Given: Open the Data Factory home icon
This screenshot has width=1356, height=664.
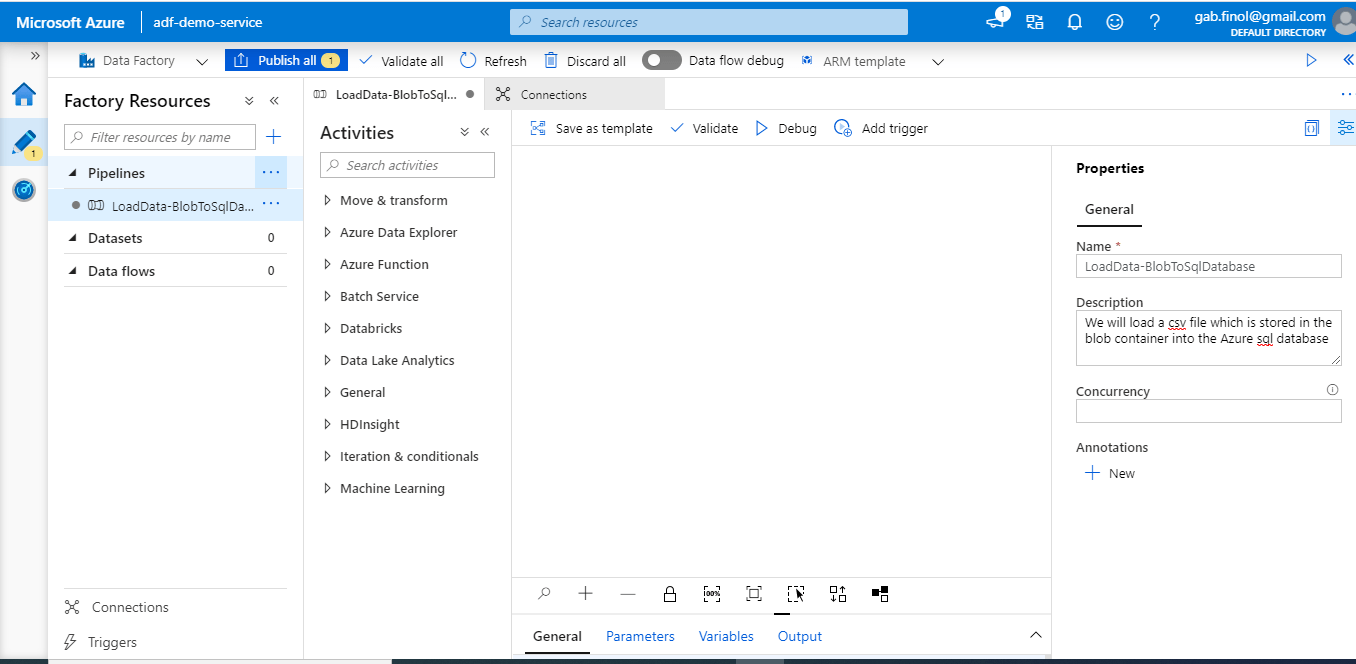Looking at the screenshot, I should (x=24, y=95).
